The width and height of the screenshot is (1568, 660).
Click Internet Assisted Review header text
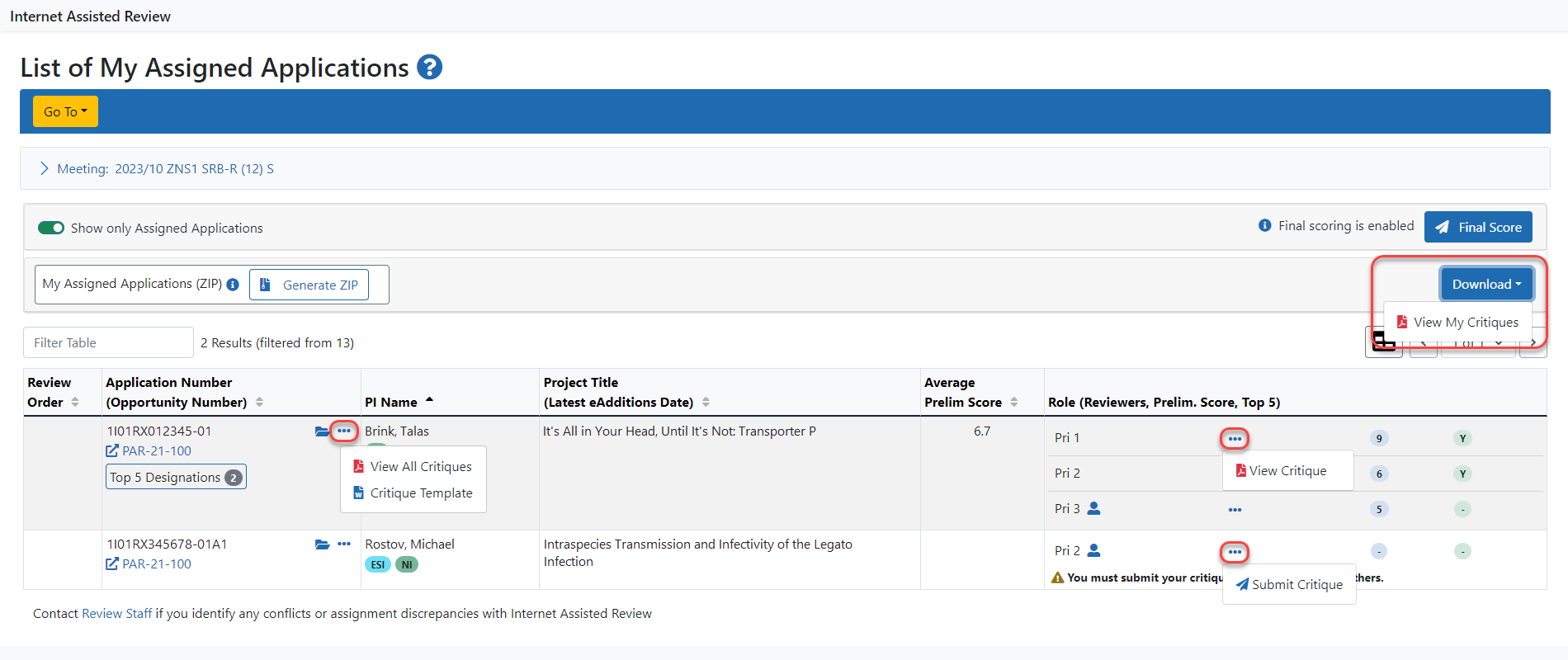[x=90, y=16]
